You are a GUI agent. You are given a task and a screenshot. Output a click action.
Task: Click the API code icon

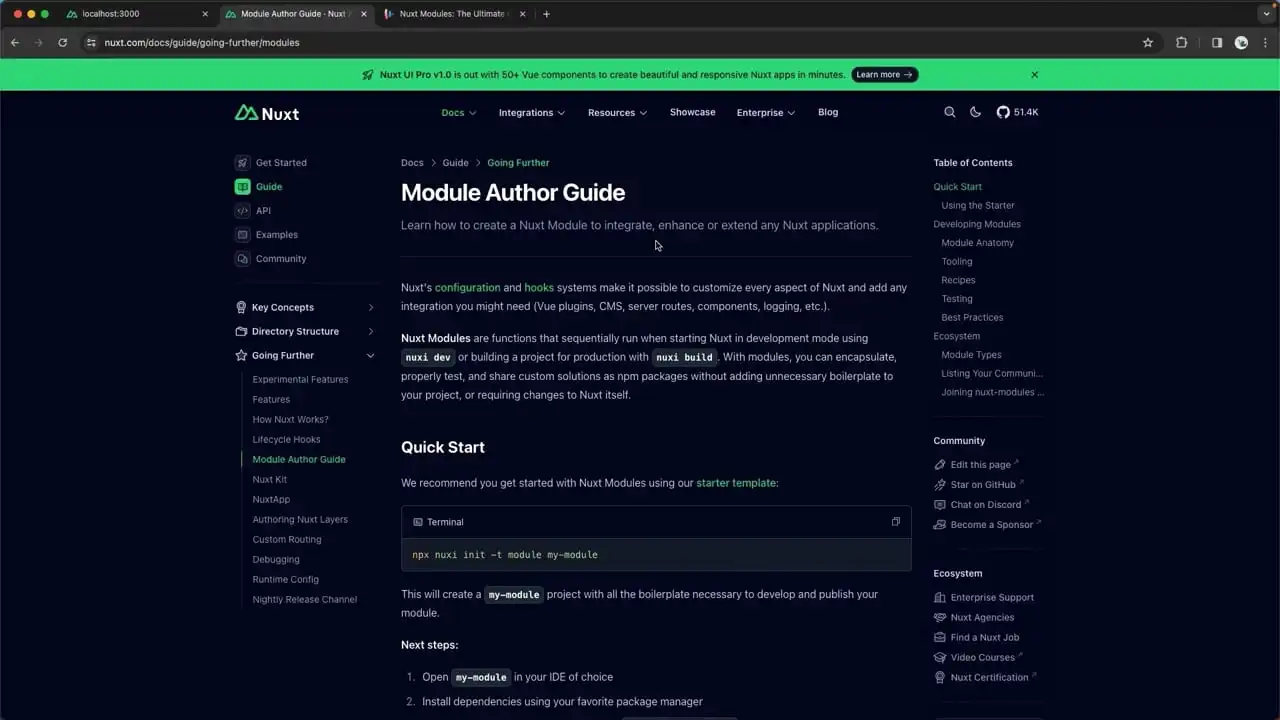[x=242, y=211]
